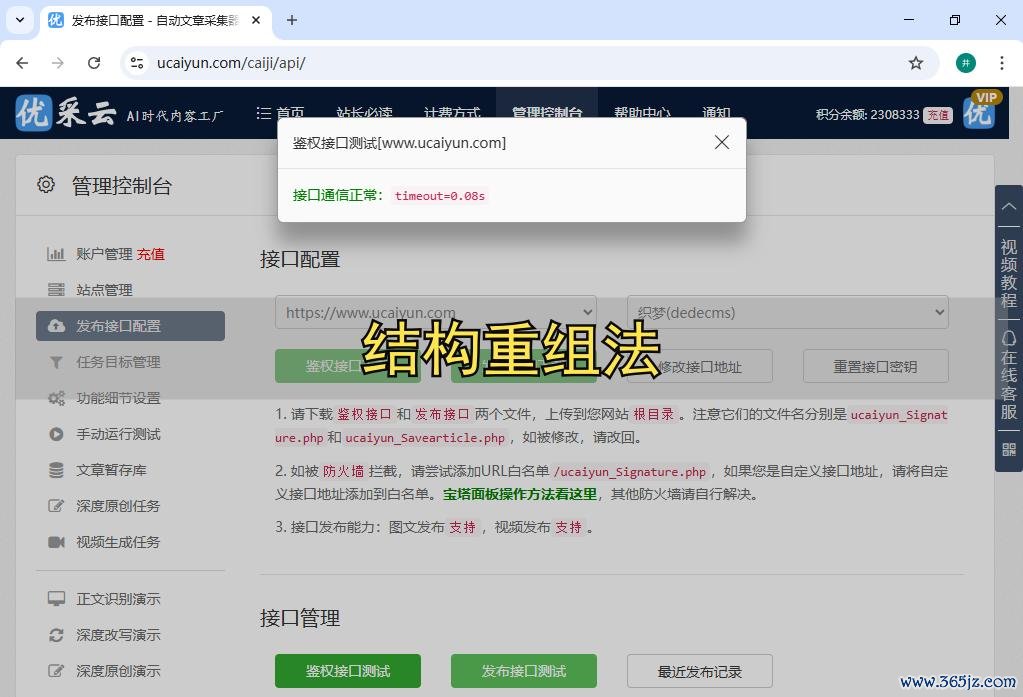Click timeout=0.08s result text
The image size is (1023, 697).
pos(440,196)
